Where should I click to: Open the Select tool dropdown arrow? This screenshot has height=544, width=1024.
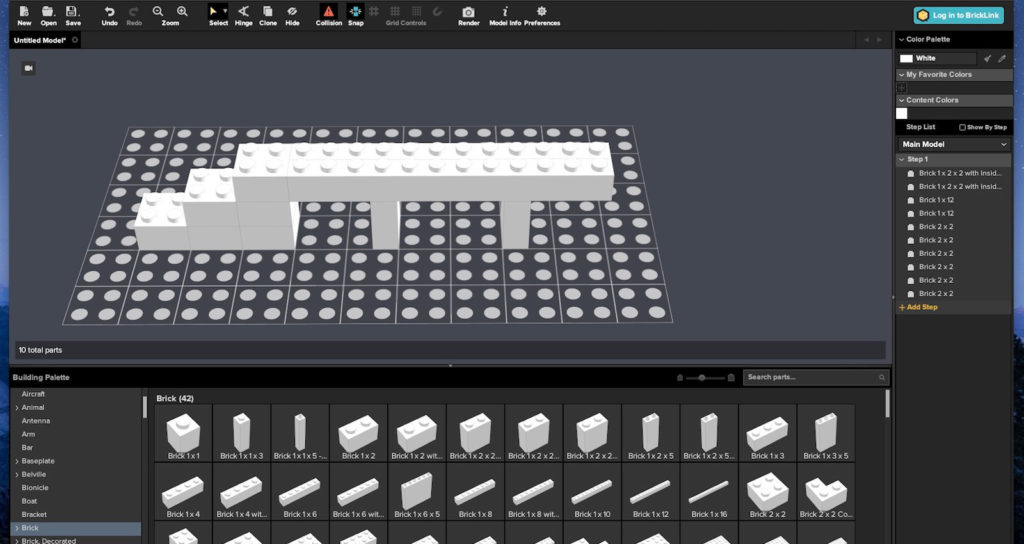click(225, 11)
